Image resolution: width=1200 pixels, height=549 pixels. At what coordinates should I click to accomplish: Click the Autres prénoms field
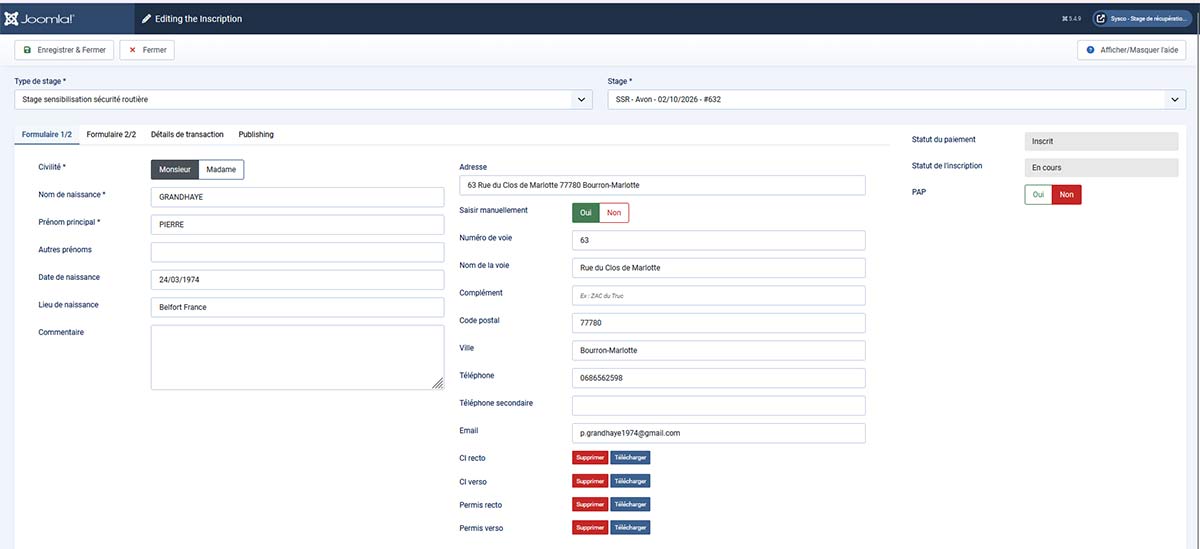[x=297, y=252]
